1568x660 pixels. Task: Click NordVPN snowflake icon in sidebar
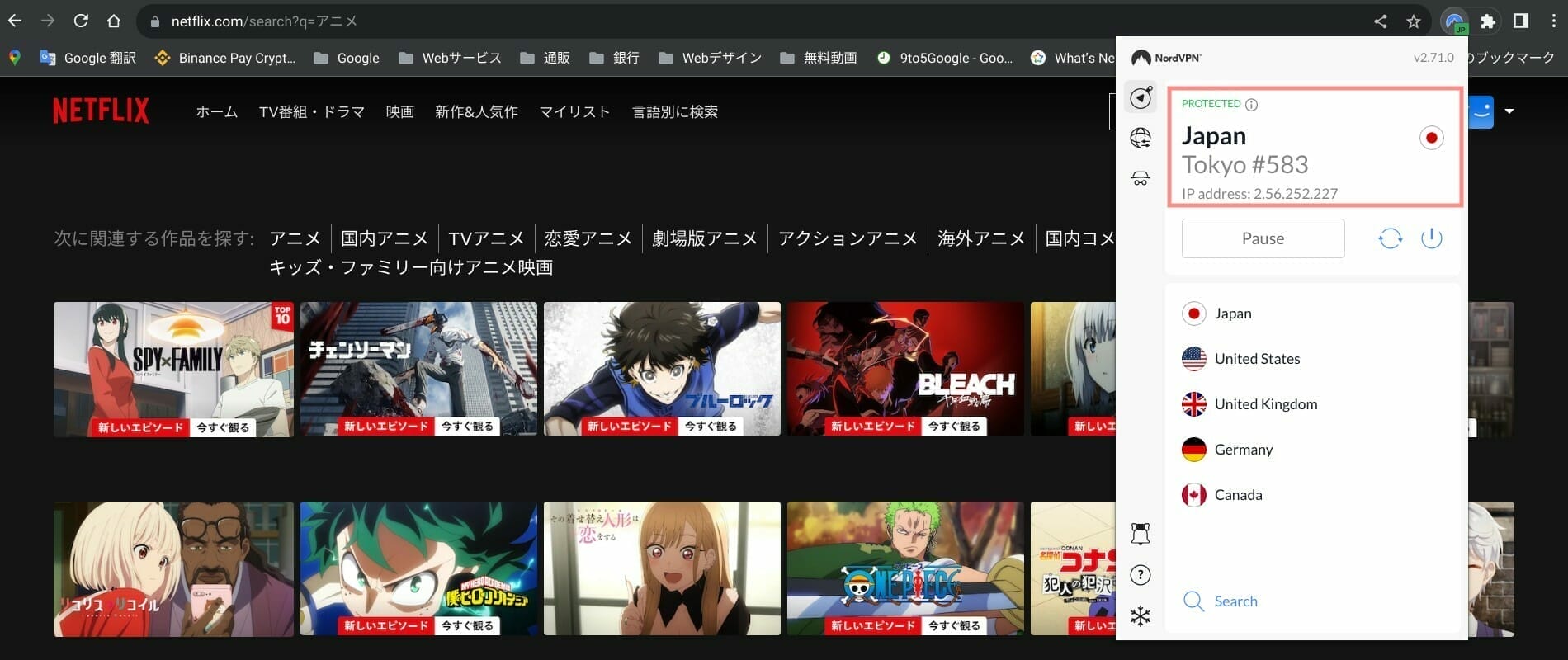1141,616
